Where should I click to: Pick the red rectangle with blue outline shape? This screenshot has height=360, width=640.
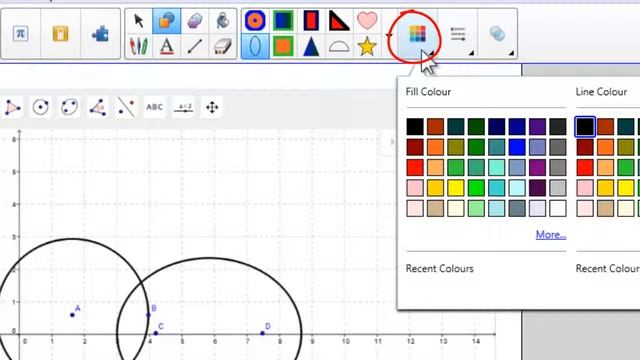pyautogui.click(x=311, y=20)
